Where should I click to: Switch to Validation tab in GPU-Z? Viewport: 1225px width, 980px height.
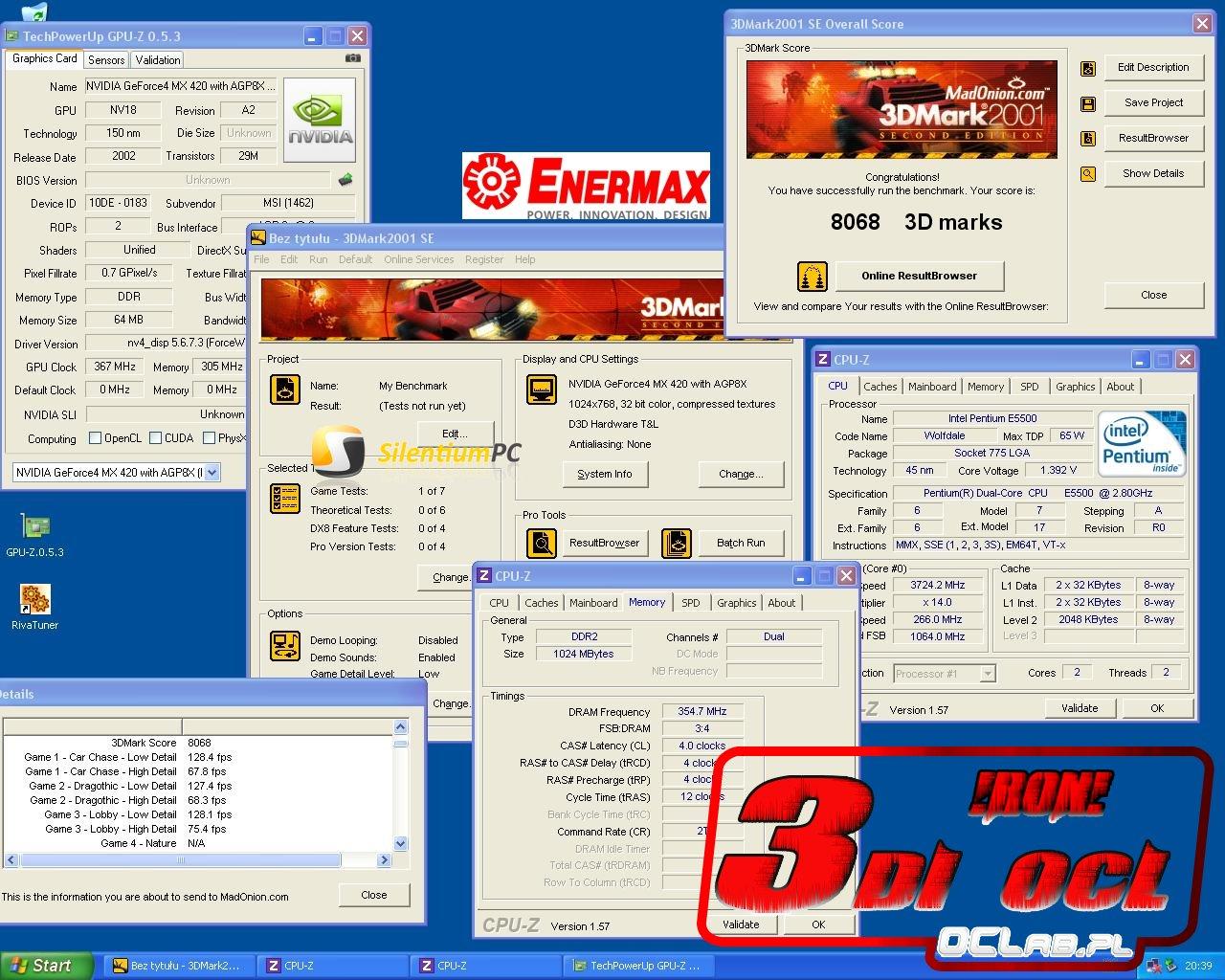(x=157, y=59)
